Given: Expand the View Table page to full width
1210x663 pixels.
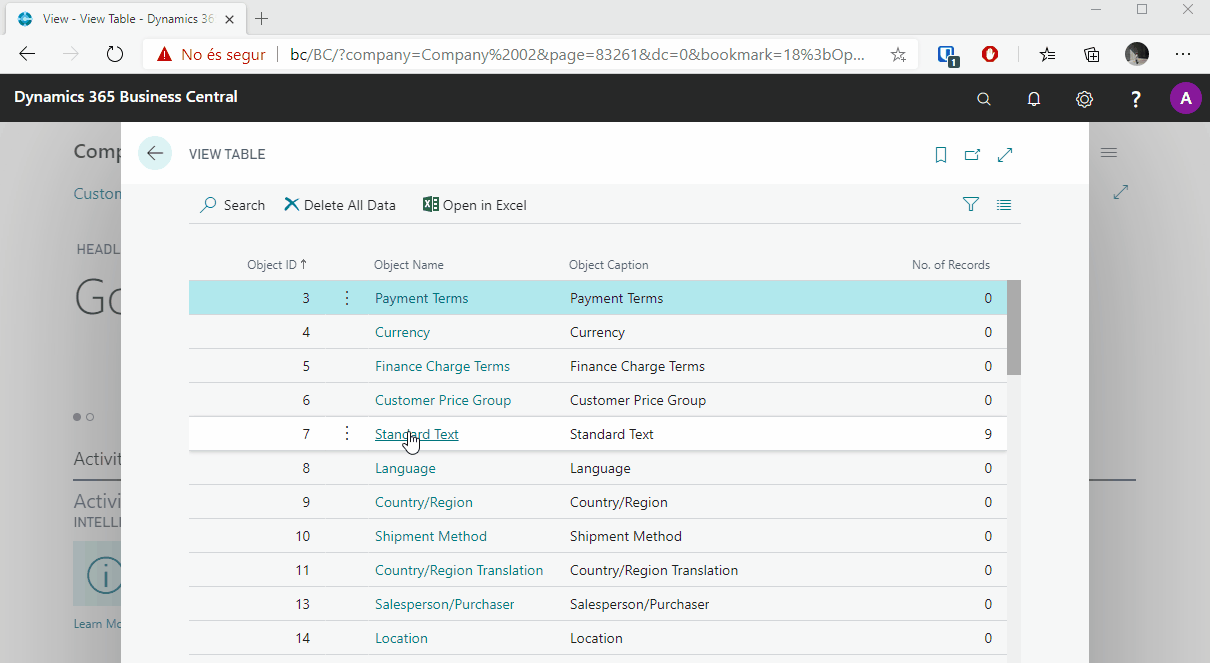Looking at the screenshot, I should pyautogui.click(x=1005, y=154).
